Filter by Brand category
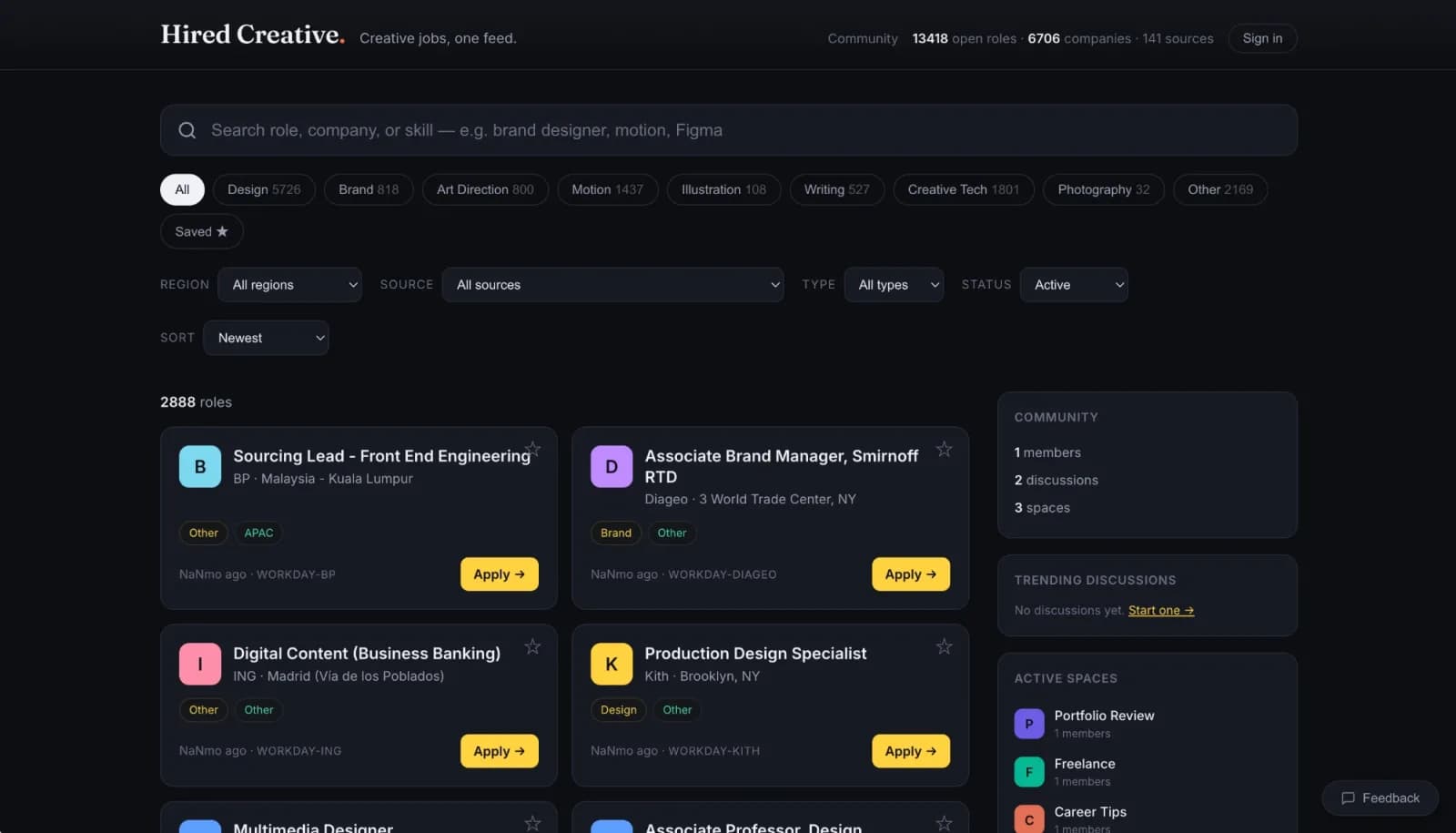This screenshot has width=1456, height=833. (x=369, y=189)
